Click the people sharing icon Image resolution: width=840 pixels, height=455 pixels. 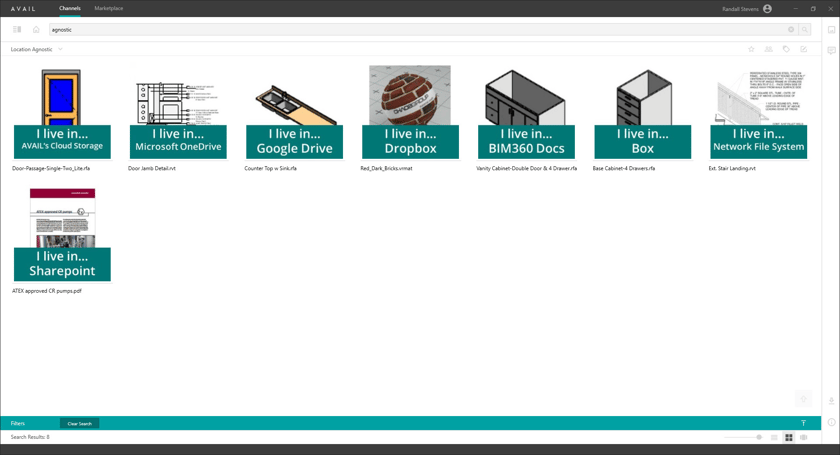(x=768, y=49)
